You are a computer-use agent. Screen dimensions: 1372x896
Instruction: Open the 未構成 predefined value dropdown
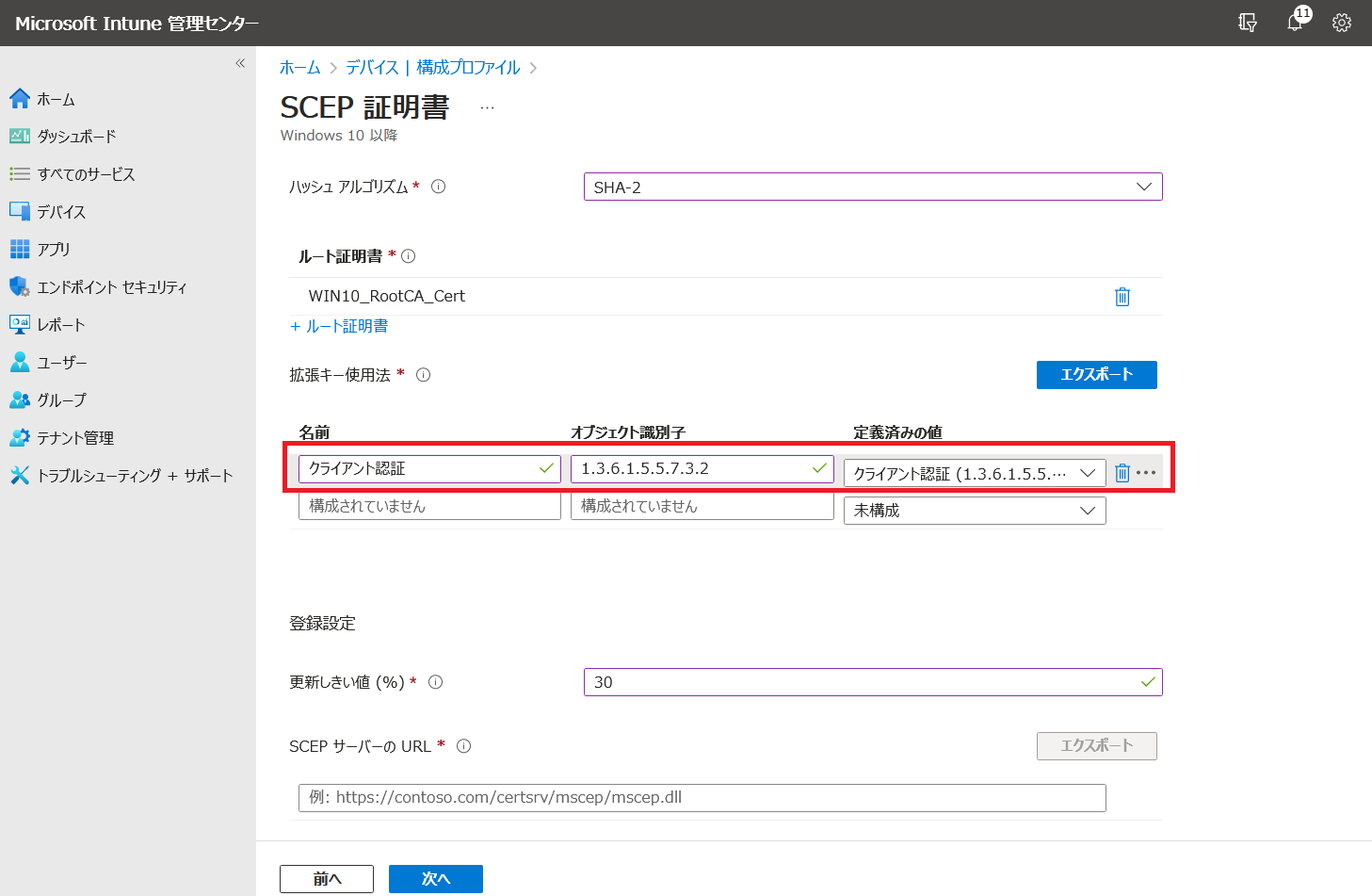[975, 511]
